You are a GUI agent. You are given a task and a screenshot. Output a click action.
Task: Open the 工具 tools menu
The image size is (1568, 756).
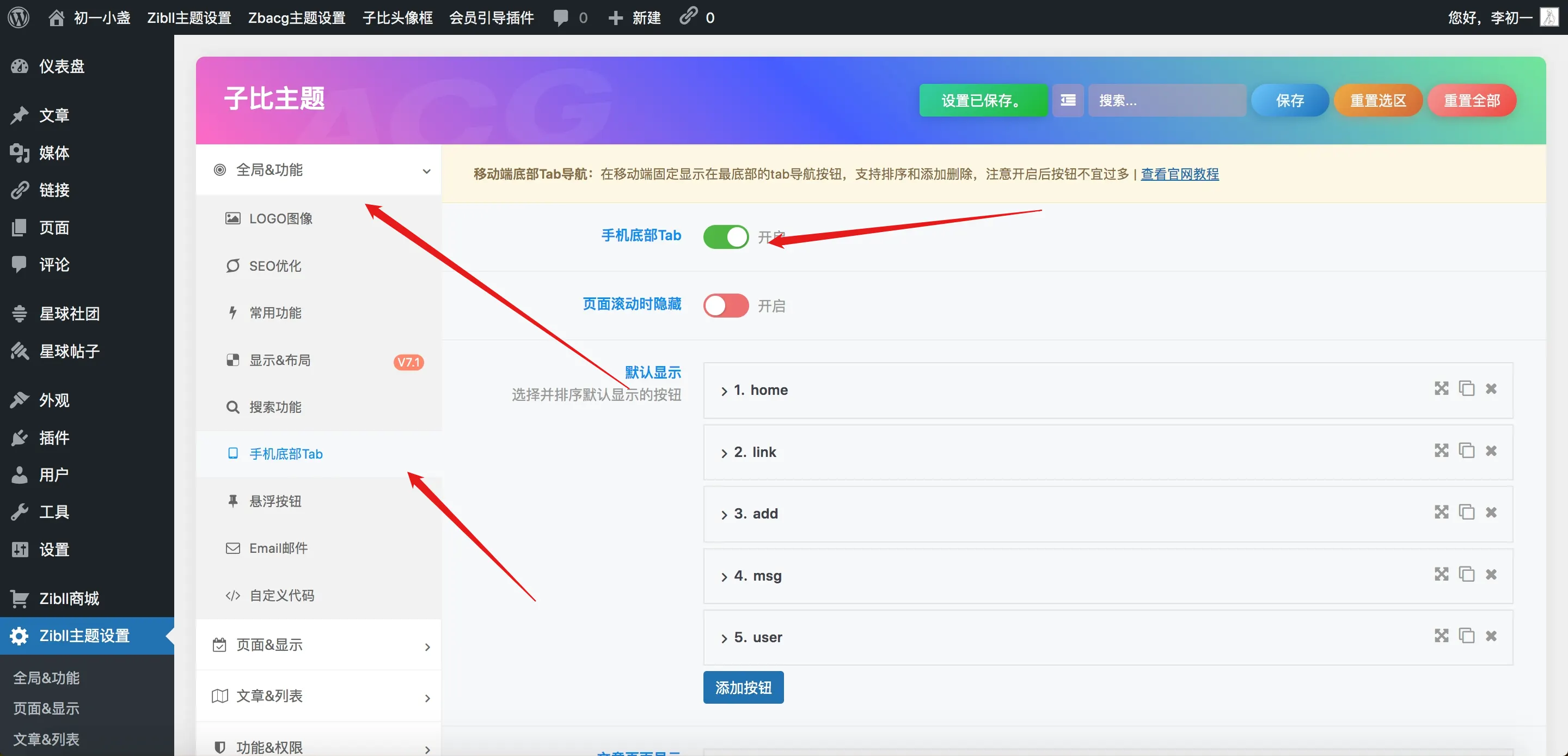tap(87, 513)
